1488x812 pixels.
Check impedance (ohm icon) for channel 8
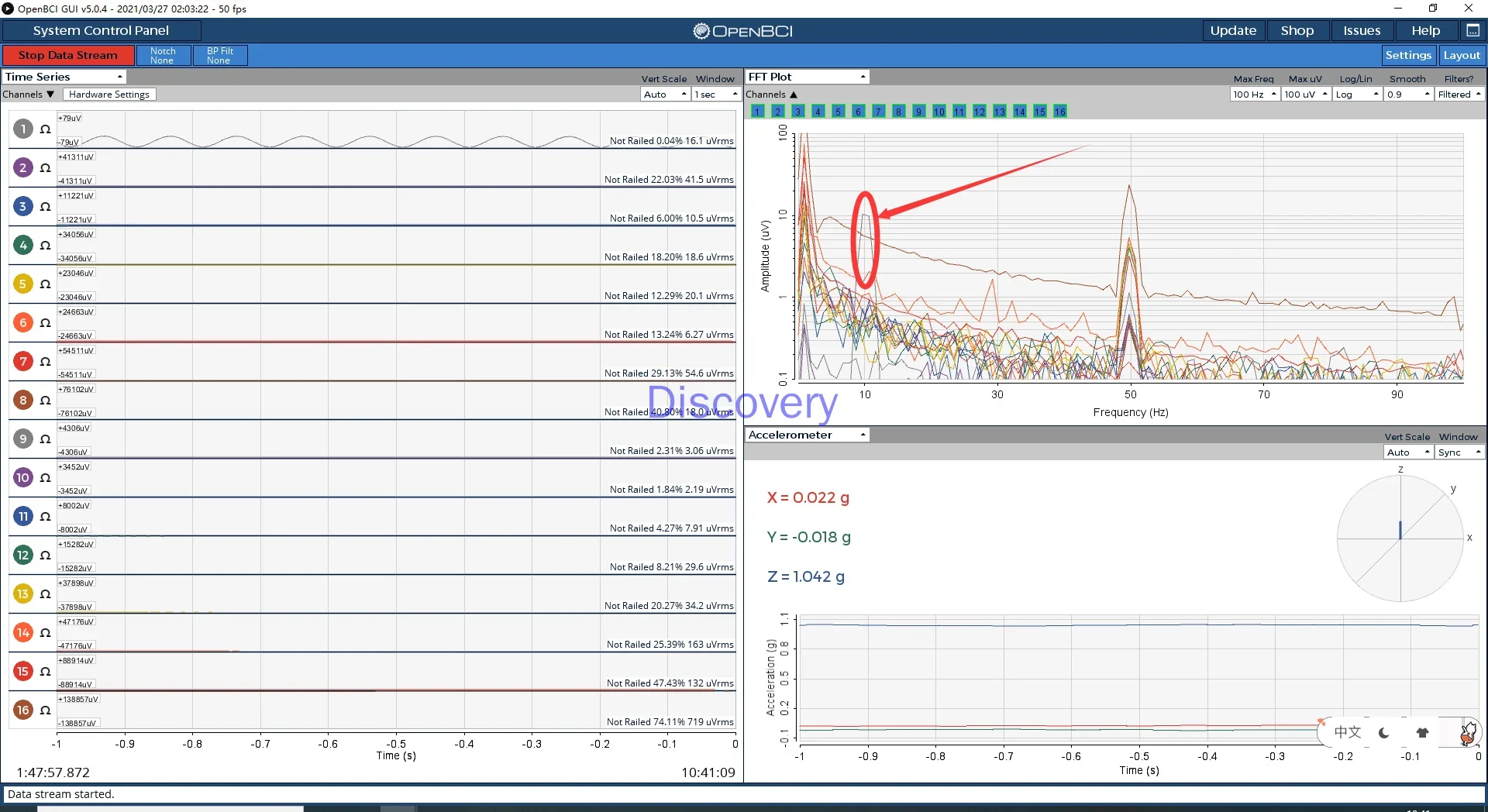pyautogui.click(x=46, y=401)
